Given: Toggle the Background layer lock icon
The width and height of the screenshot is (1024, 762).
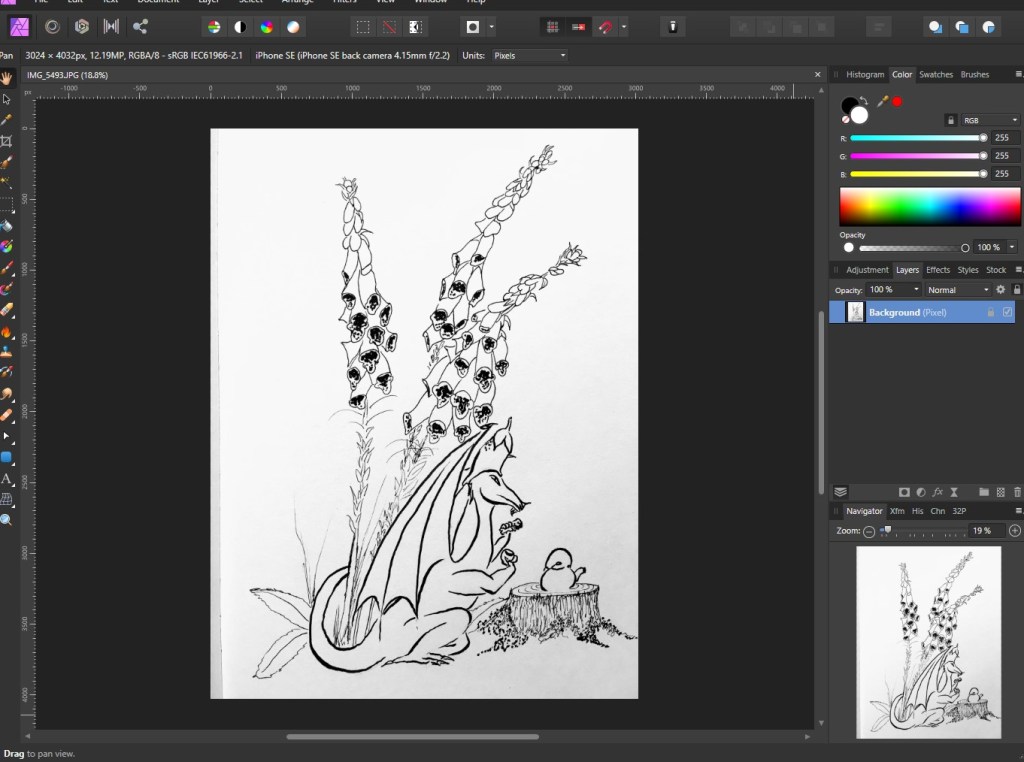Looking at the screenshot, I should (991, 312).
